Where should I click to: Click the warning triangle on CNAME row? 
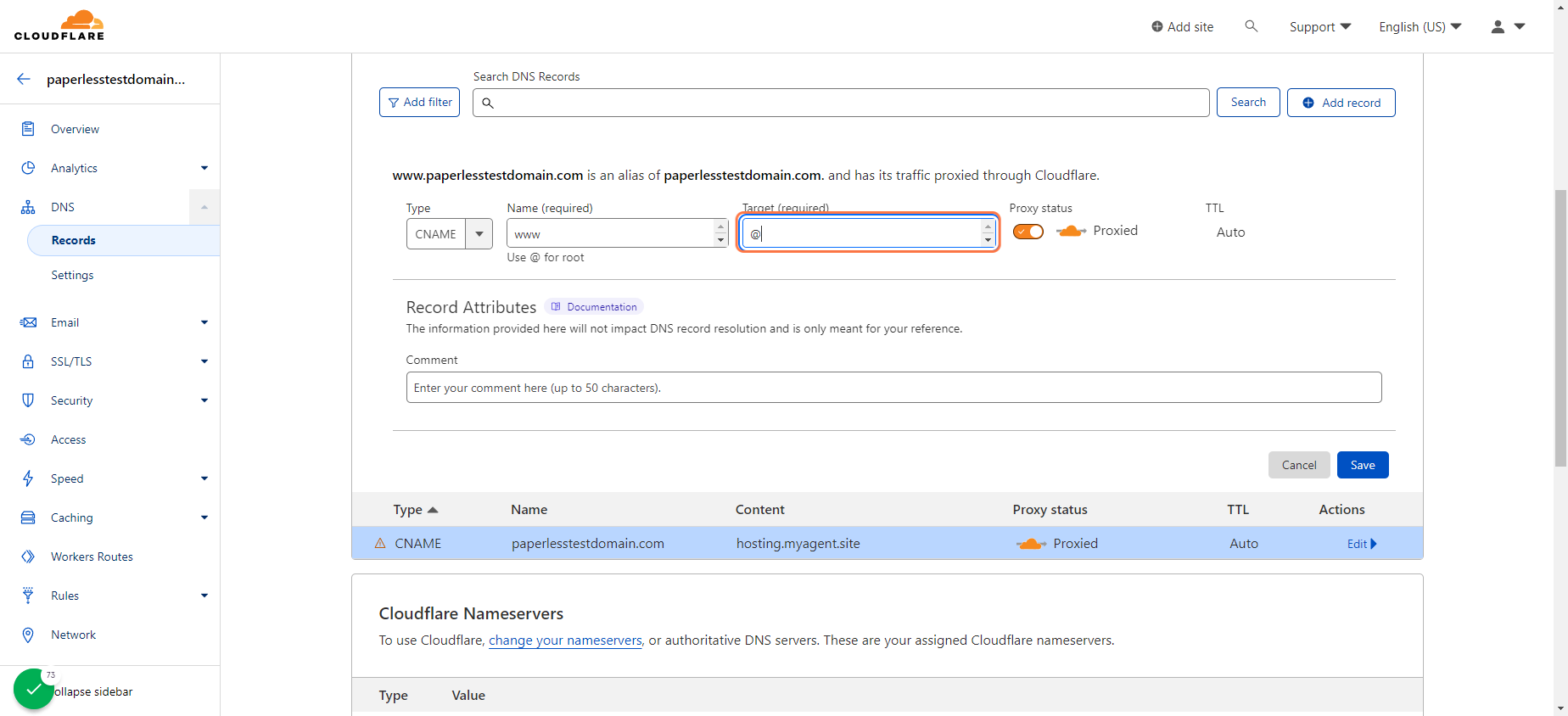(380, 543)
